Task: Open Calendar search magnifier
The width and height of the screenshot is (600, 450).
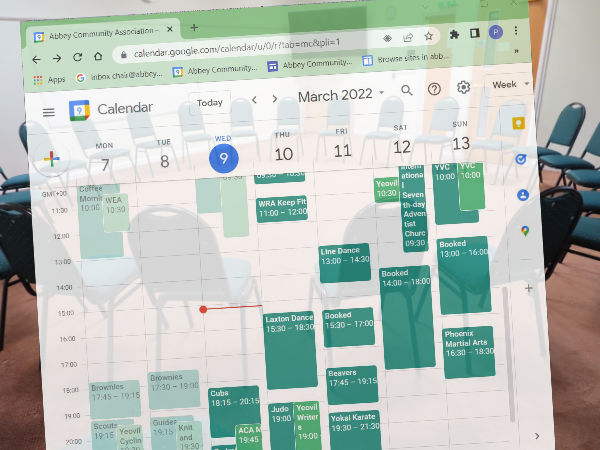Action: (x=407, y=90)
